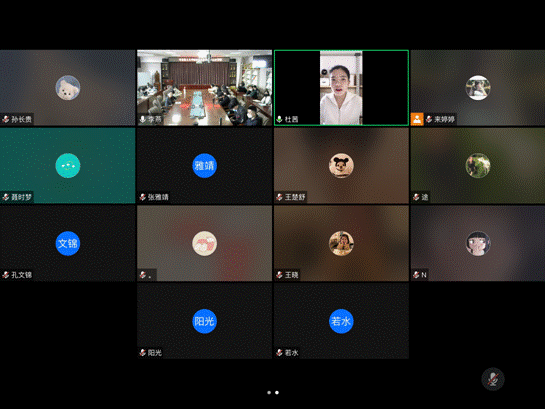Click the blue 若水 avatar circle
Viewport: 545px width, 409px height.
point(341,321)
